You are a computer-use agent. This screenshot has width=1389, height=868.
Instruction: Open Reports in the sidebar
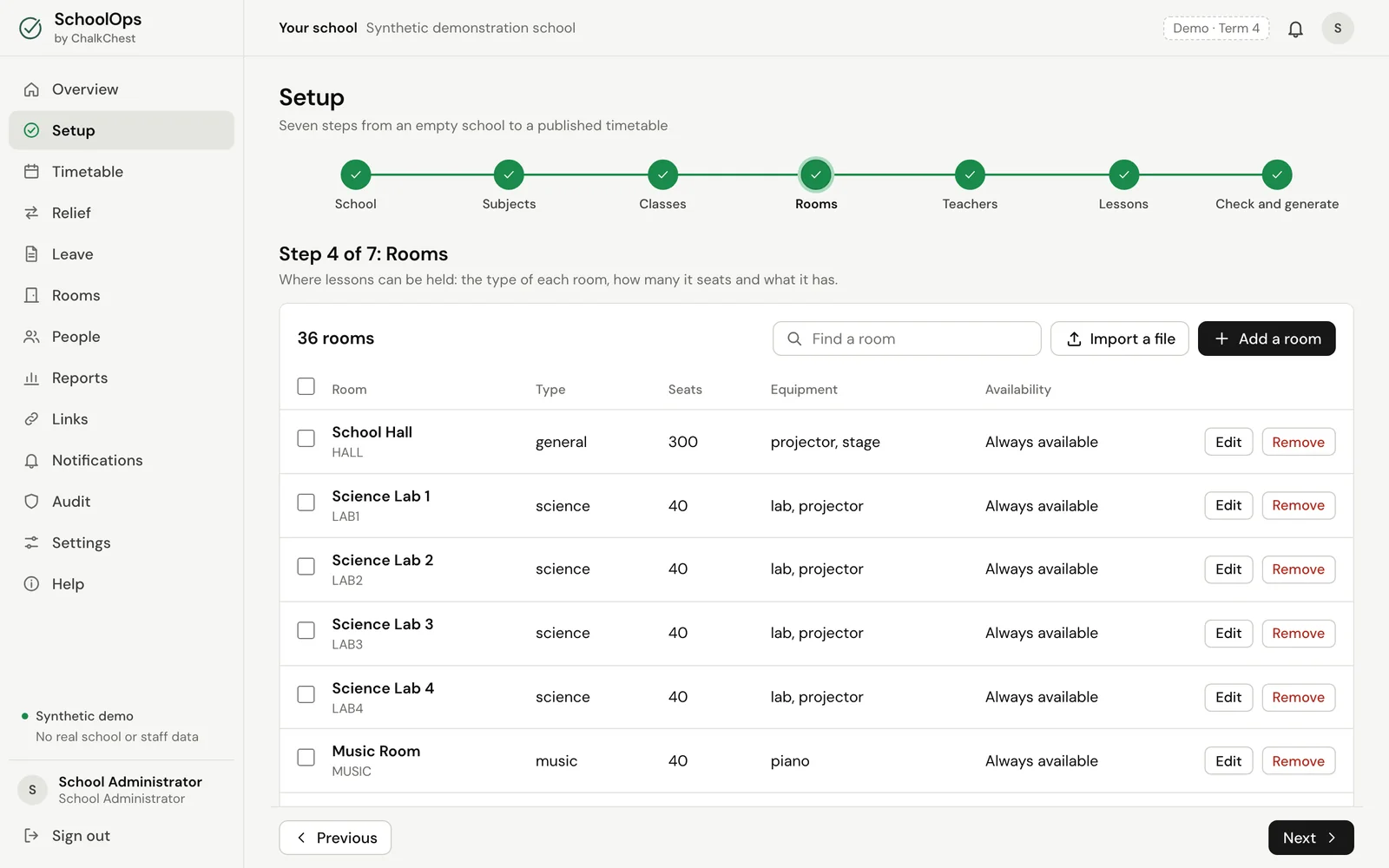pos(122,378)
